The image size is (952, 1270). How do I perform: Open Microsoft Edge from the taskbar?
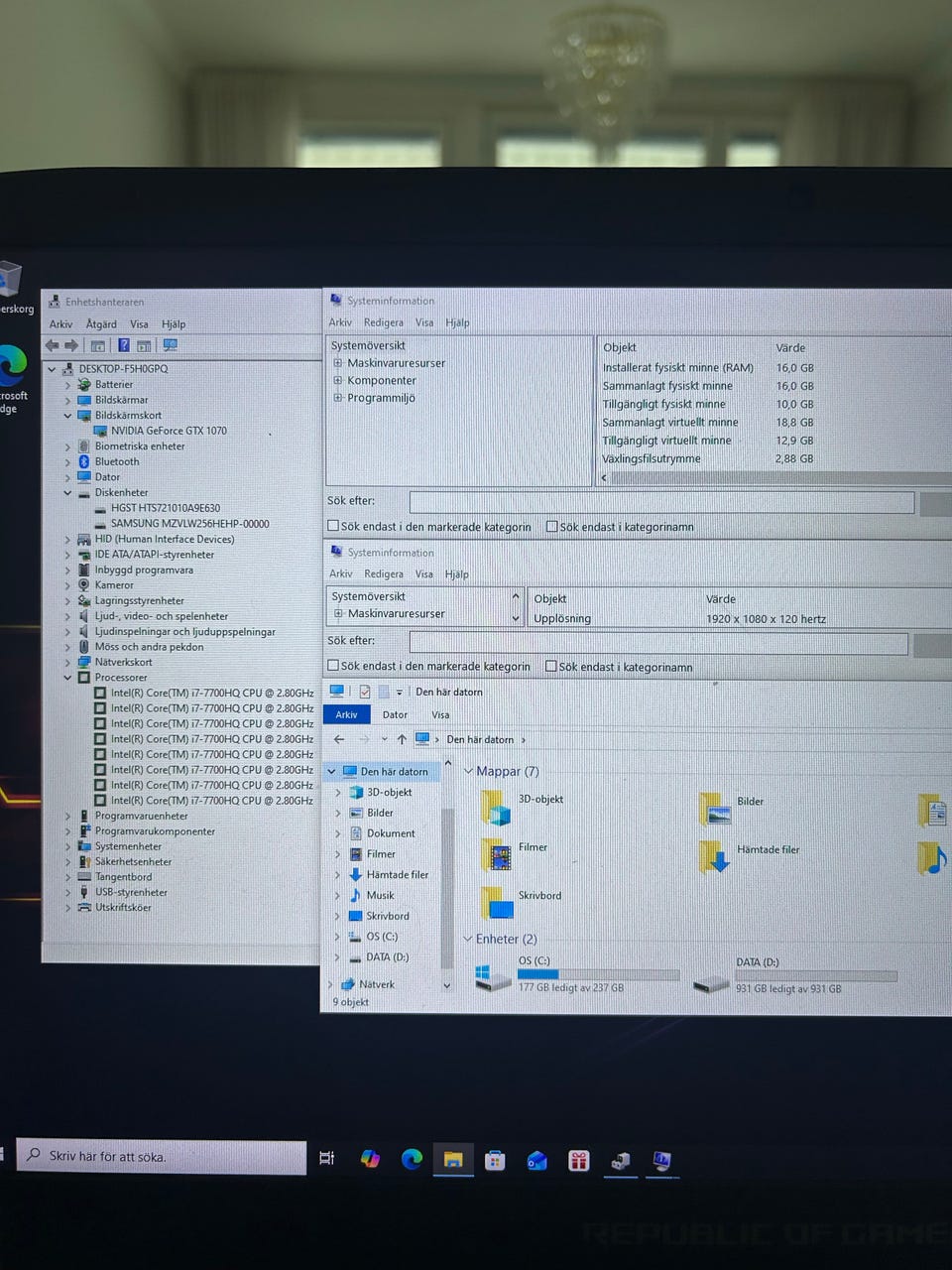pyautogui.click(x=412, y=1159)
